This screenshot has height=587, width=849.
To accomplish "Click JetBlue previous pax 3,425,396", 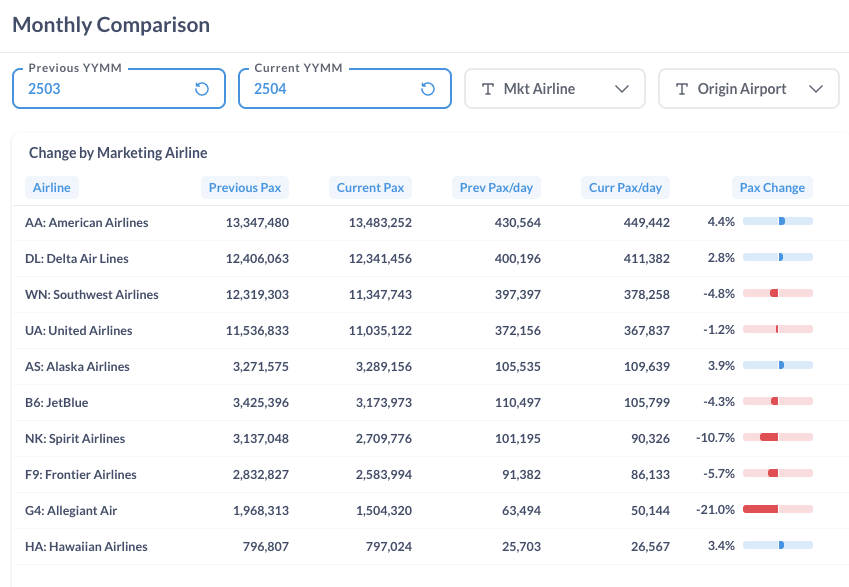I will [260, 402].
